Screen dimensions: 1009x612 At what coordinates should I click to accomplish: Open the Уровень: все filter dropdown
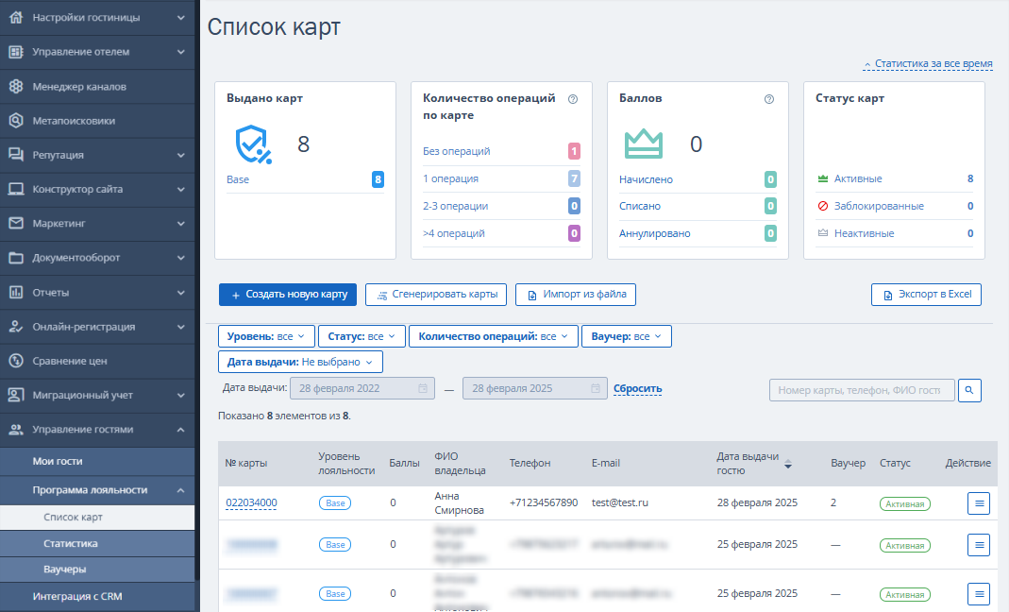click(266, 336)
